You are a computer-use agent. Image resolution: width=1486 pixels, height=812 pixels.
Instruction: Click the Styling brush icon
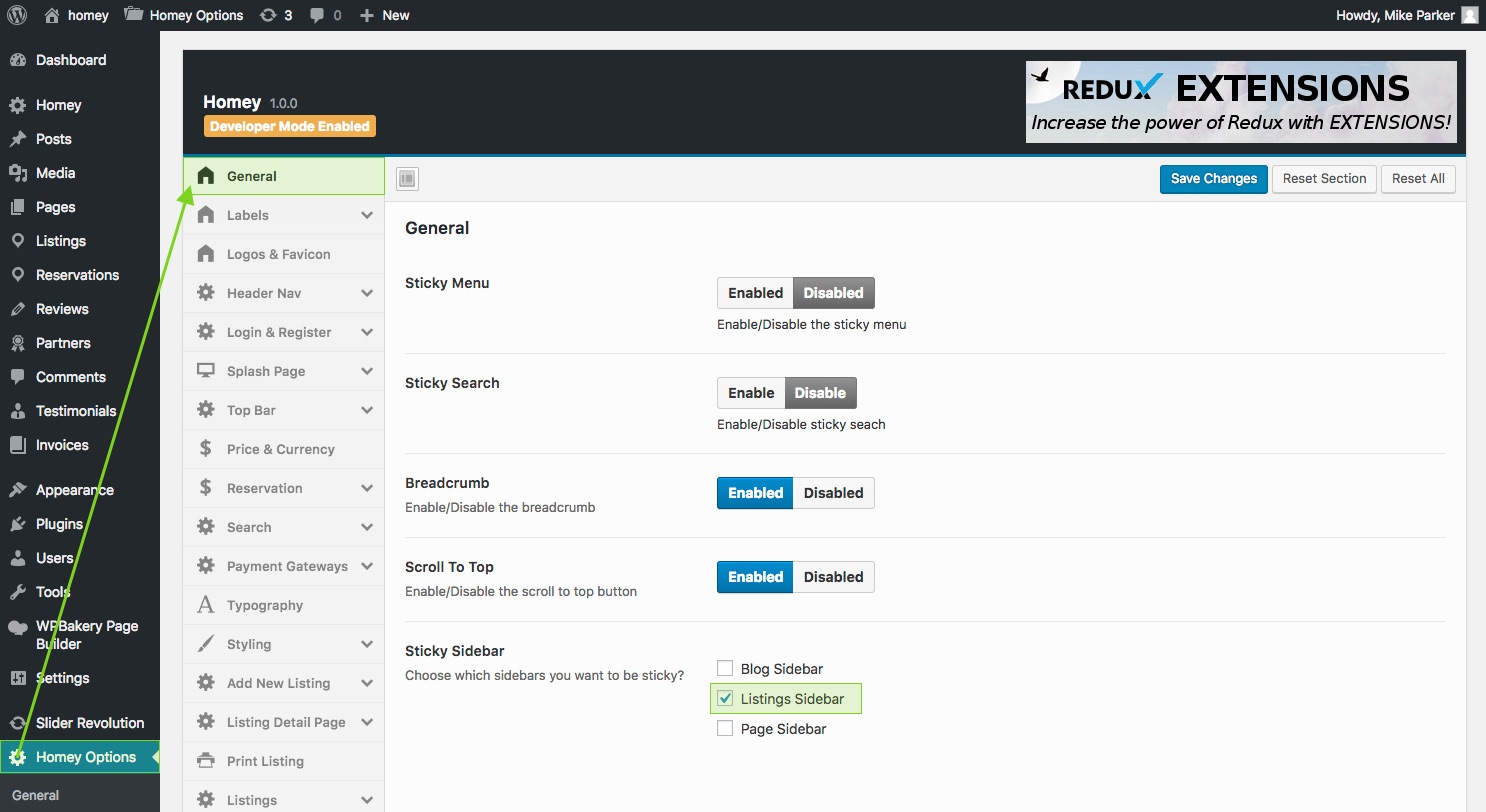[x=206, y=644]
